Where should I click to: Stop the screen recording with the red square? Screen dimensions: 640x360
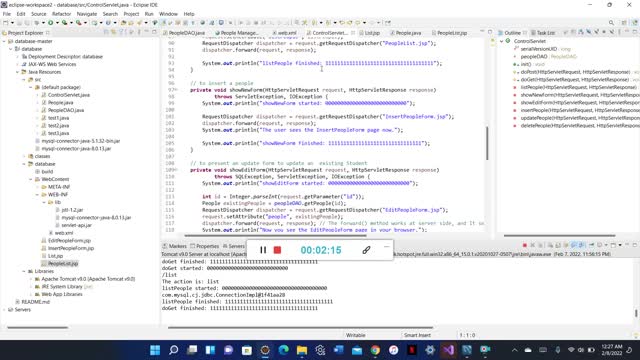coord(278,250)
